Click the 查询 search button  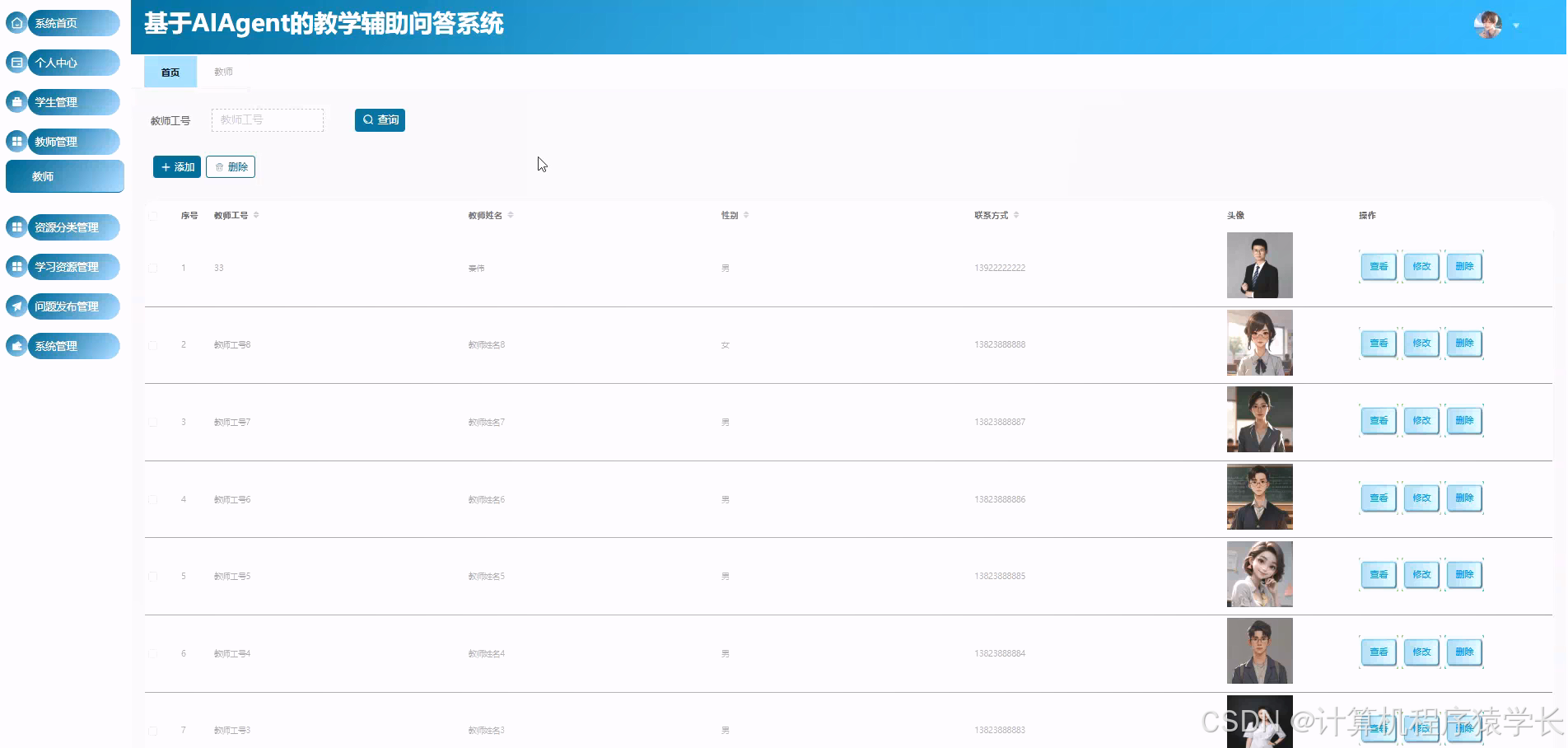point(380,119)
